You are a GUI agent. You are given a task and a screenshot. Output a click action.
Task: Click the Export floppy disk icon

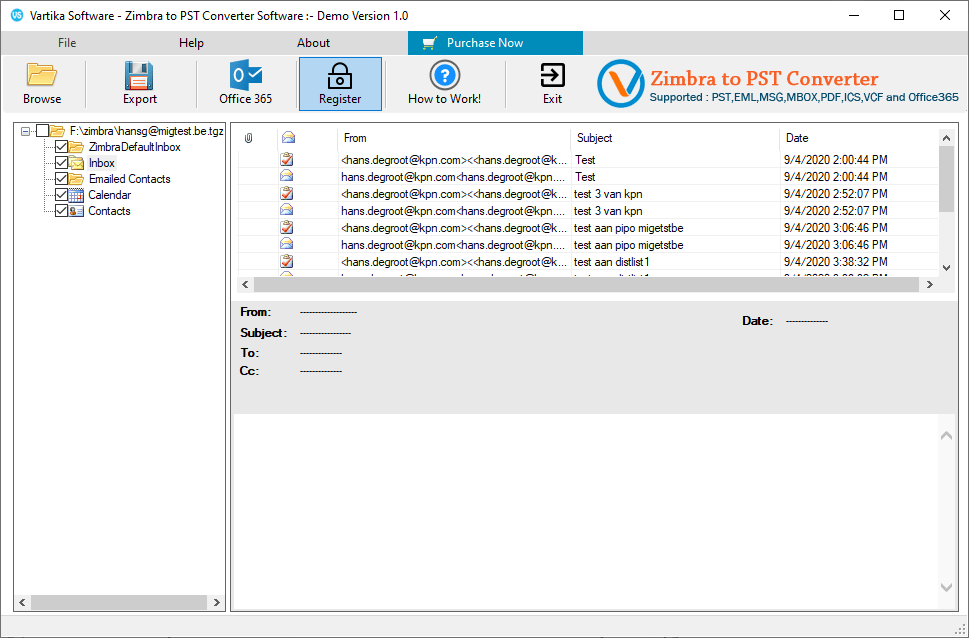coord(139,75)
